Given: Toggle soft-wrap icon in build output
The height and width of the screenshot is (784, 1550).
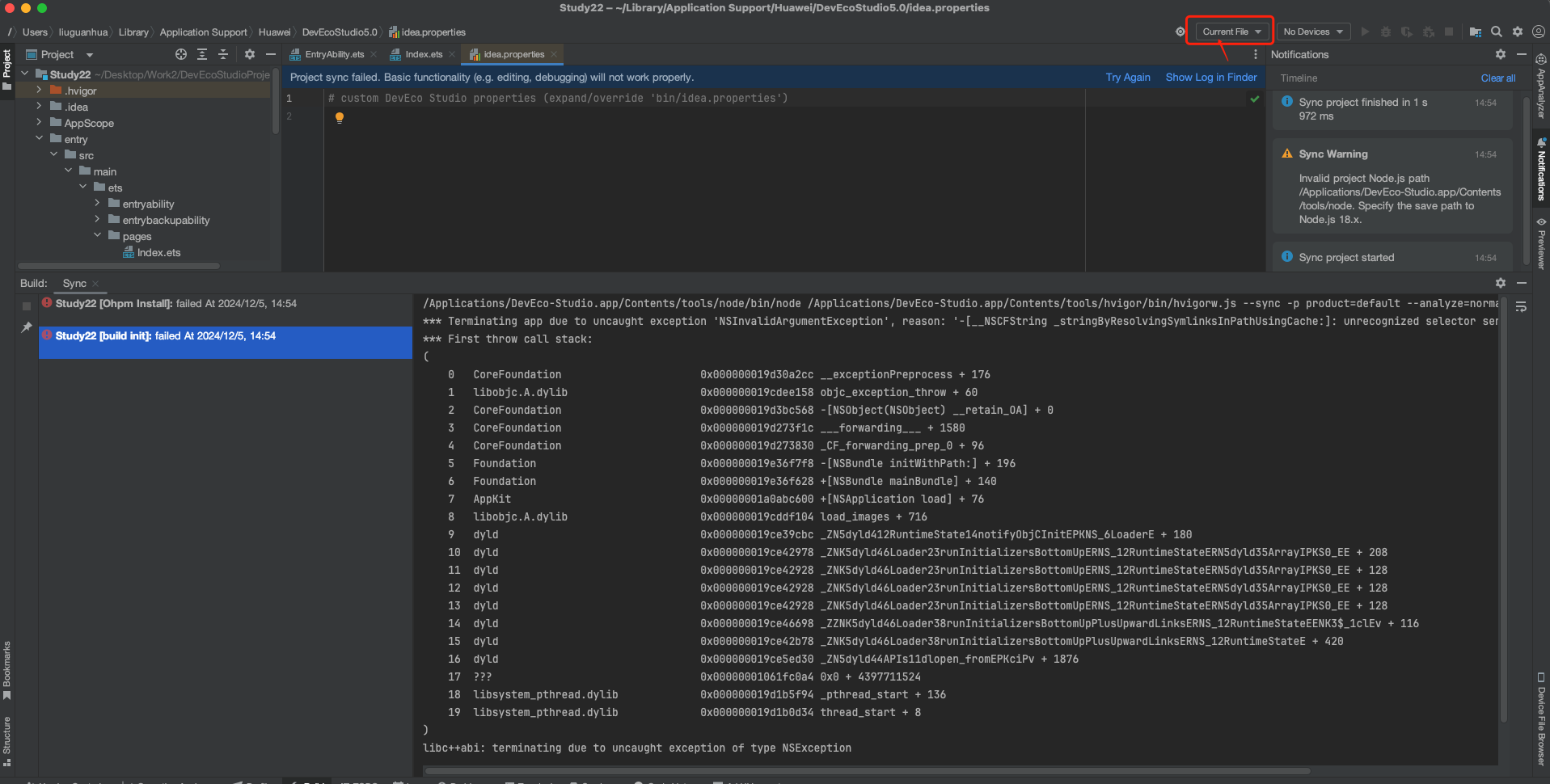Looking at the screenshot, I should (1521, 307).
